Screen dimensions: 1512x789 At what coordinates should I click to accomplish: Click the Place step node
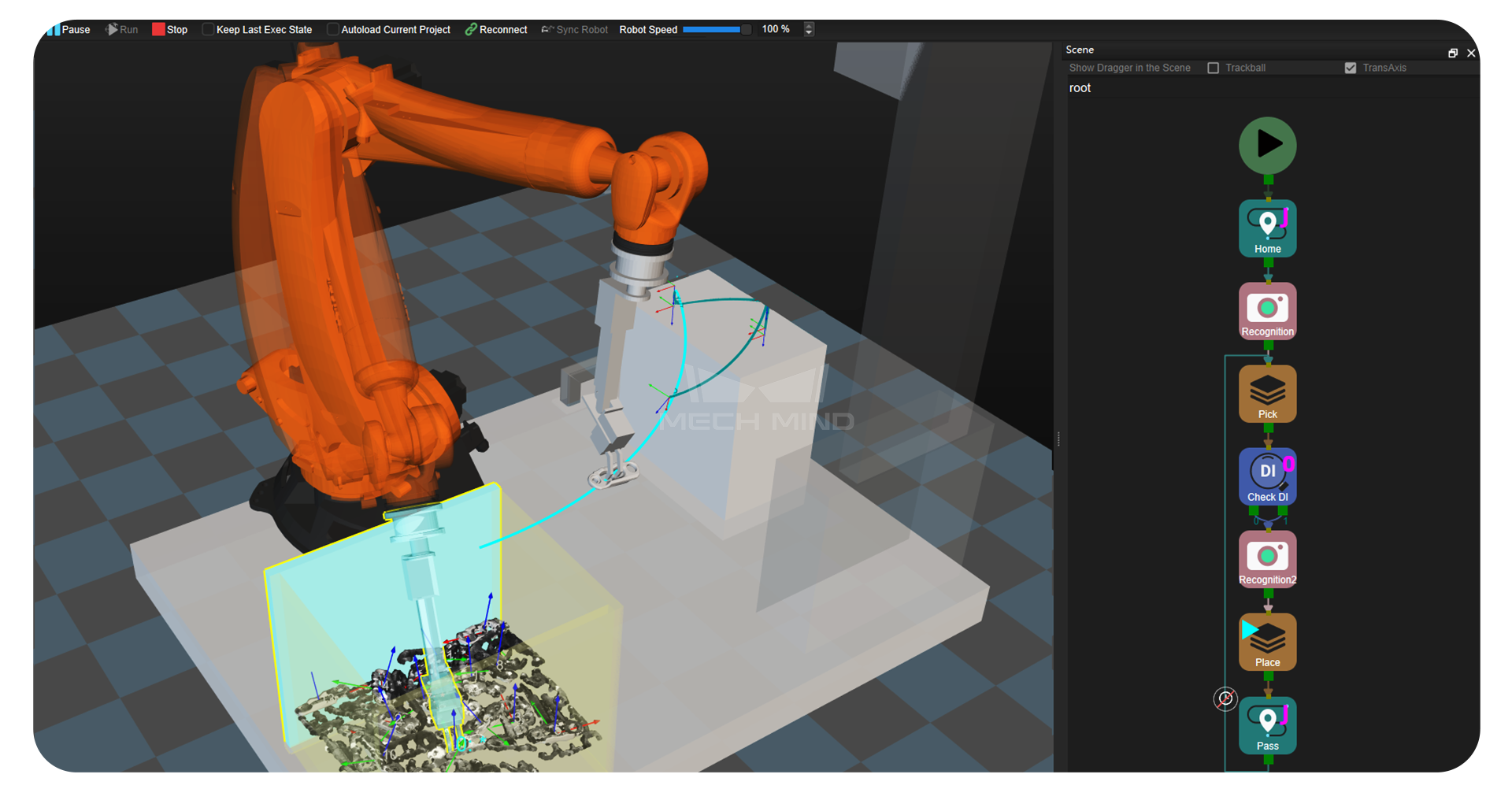click(1267, 641)
